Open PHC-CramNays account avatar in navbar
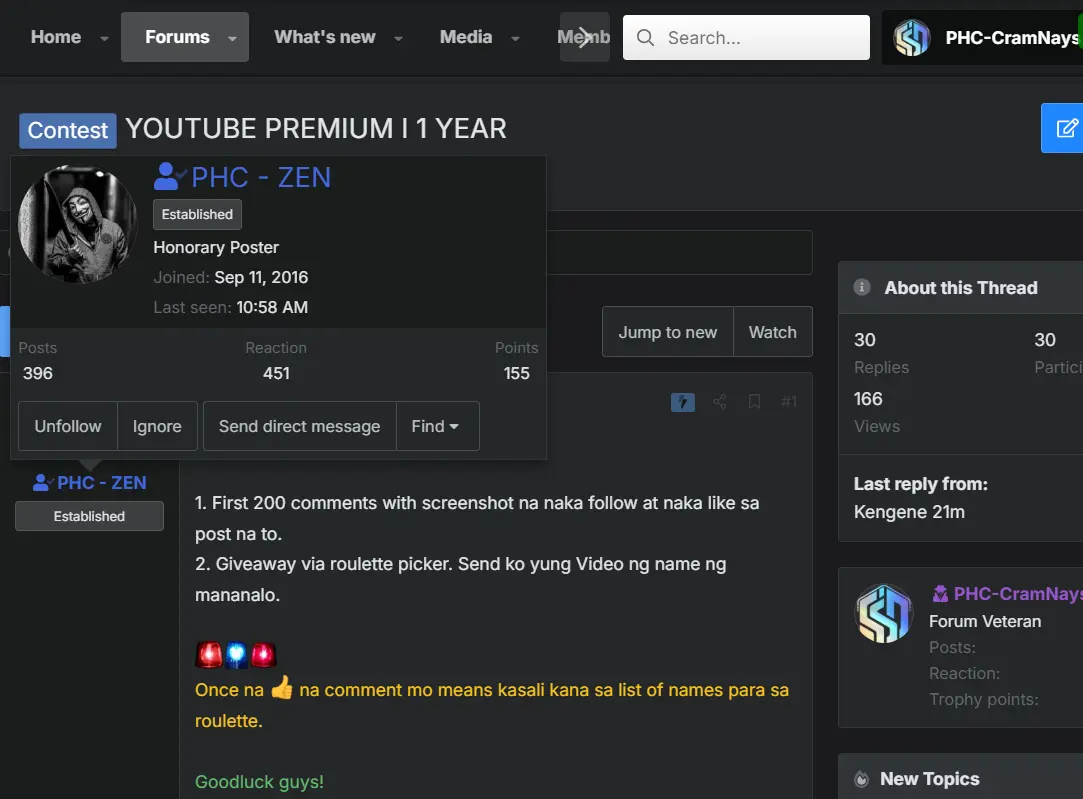 click(912, 38)
